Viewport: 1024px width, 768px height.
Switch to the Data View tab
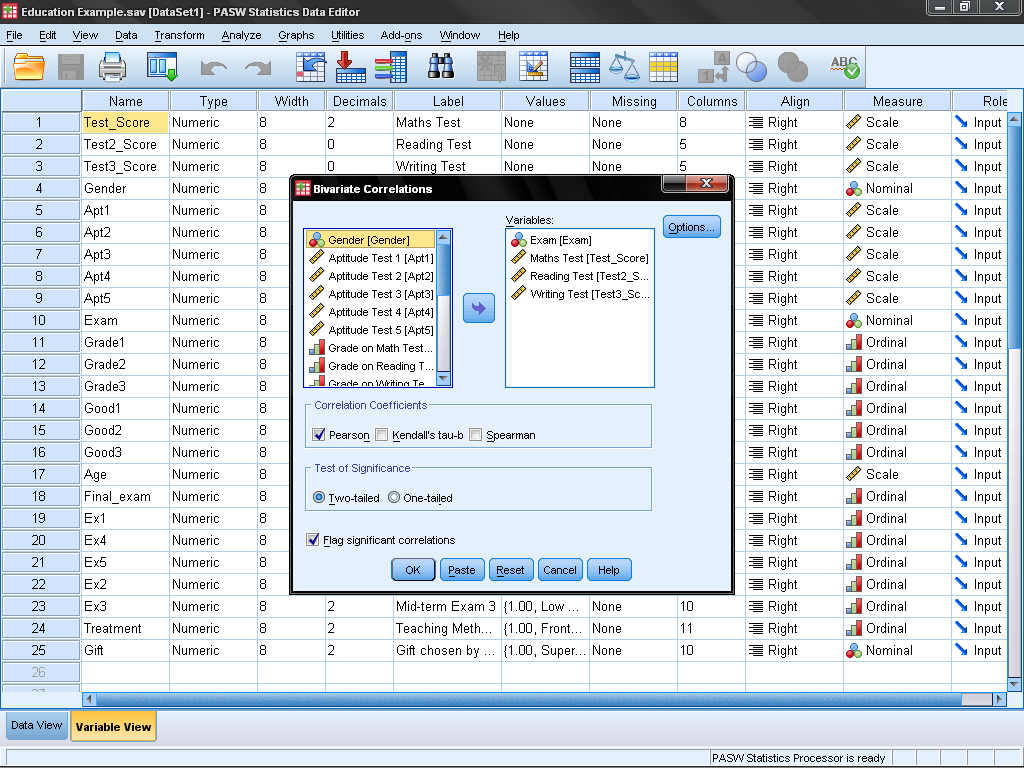pyautogui.click(x=36, y=726)
